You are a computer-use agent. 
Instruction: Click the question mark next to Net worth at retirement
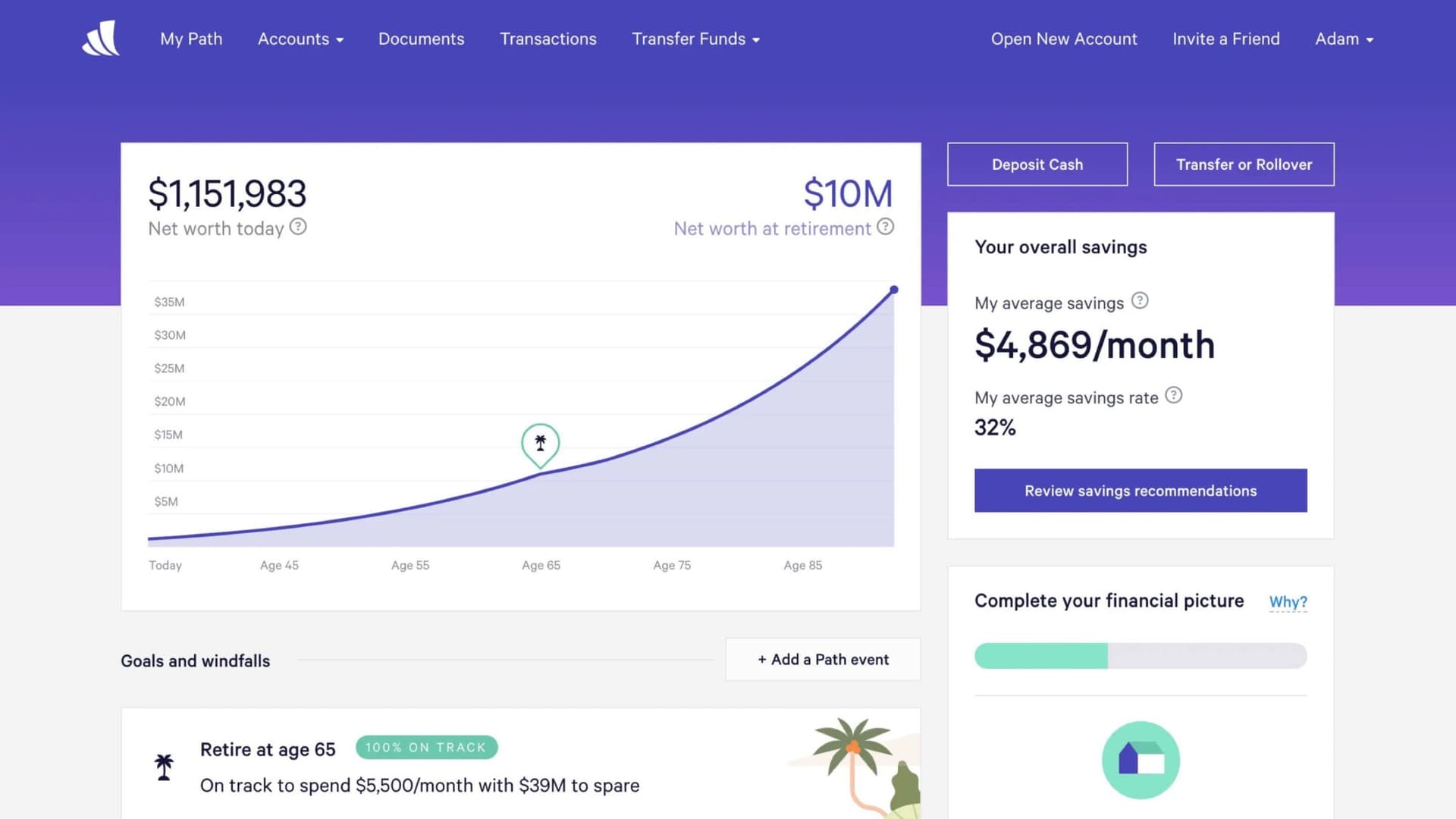pos(884,225)
